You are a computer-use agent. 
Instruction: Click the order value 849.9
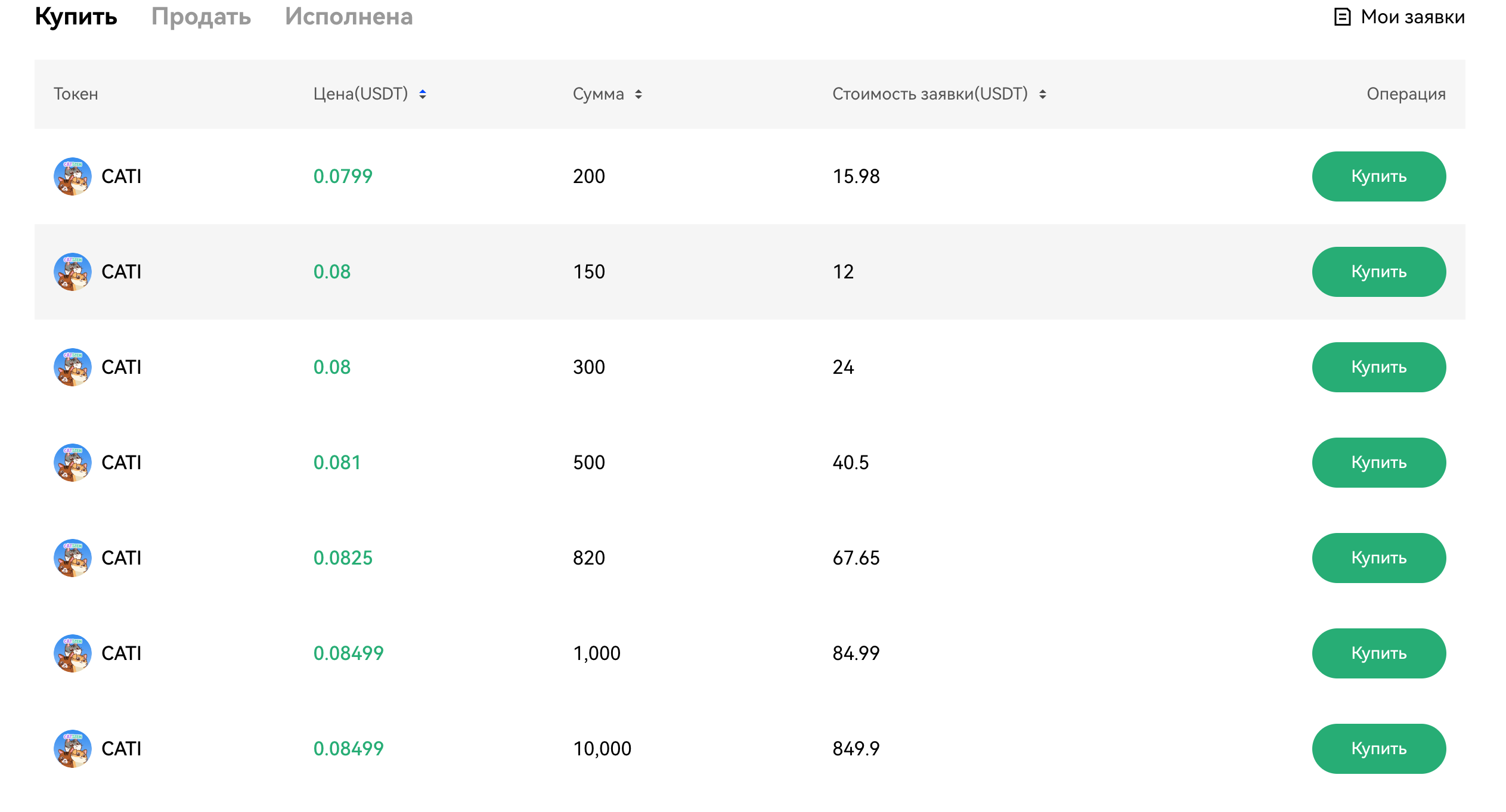(856, 749)
